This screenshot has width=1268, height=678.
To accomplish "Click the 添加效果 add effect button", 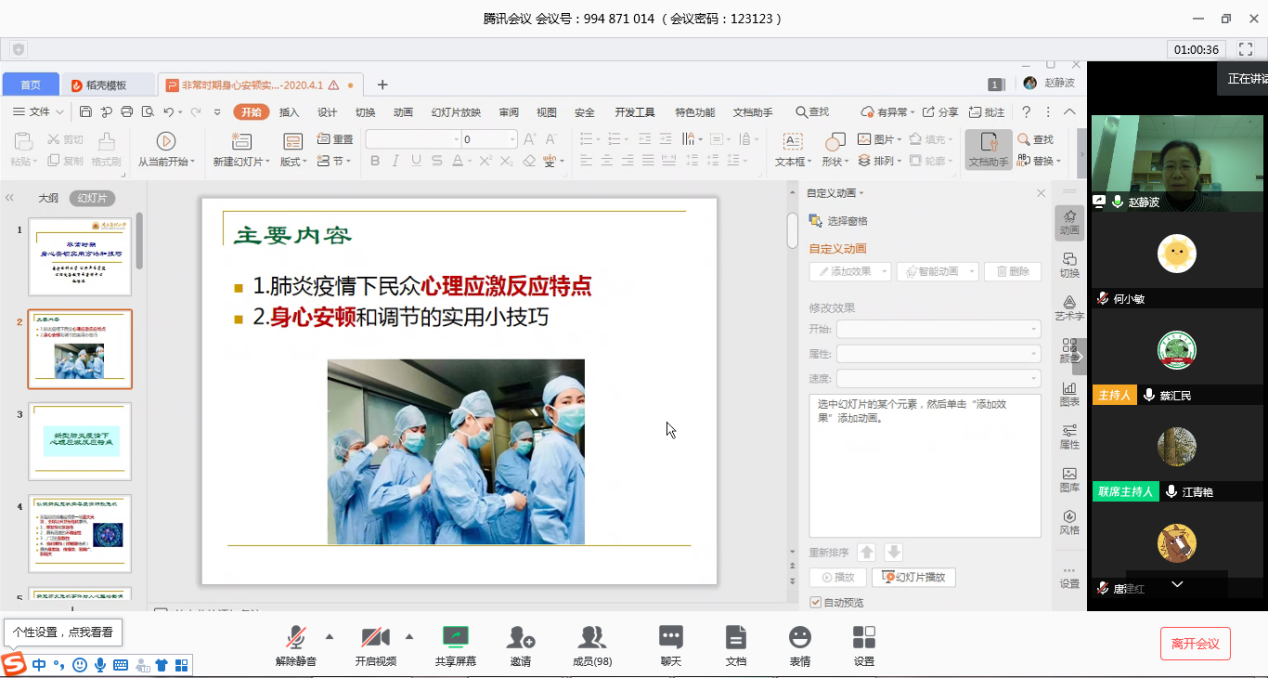I will 850,271.
